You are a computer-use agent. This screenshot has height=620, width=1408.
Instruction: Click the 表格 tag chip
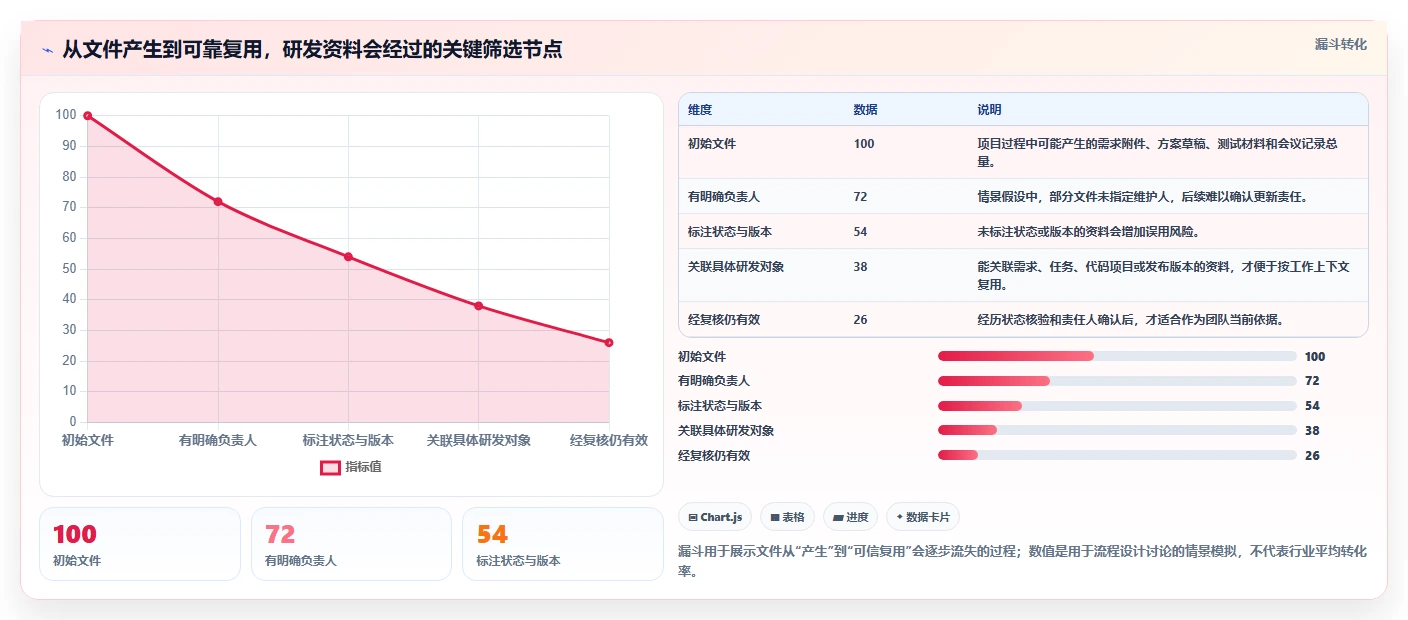(x=788, y=517)
